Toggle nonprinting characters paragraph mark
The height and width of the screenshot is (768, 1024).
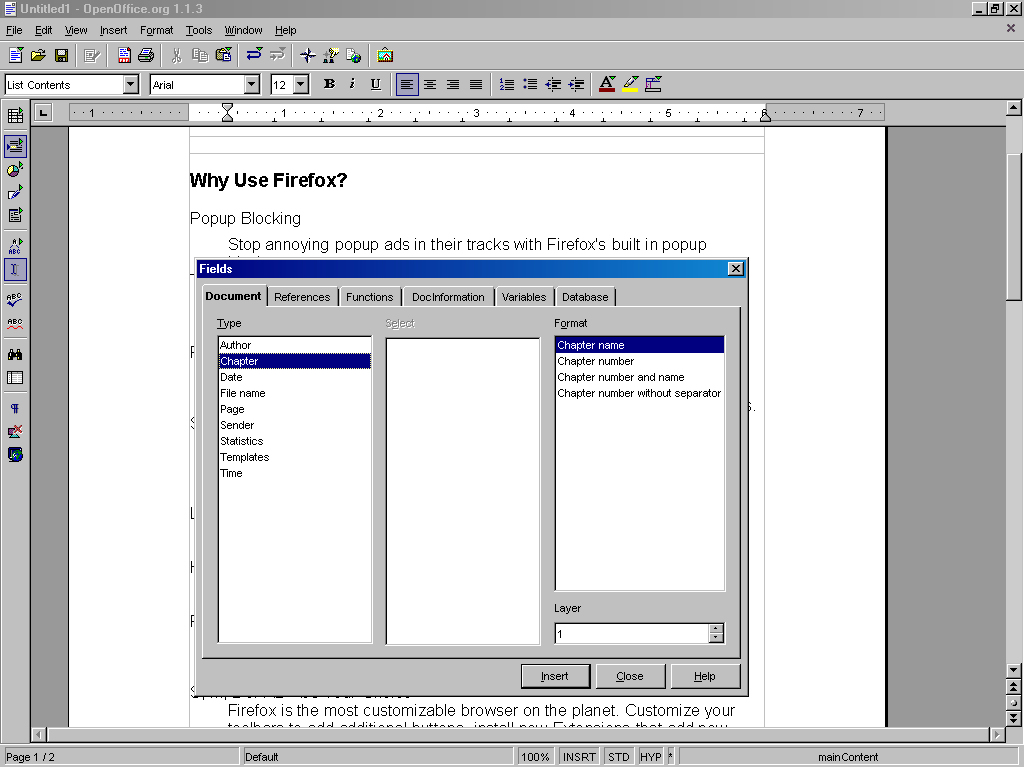(x=15, y=409)
